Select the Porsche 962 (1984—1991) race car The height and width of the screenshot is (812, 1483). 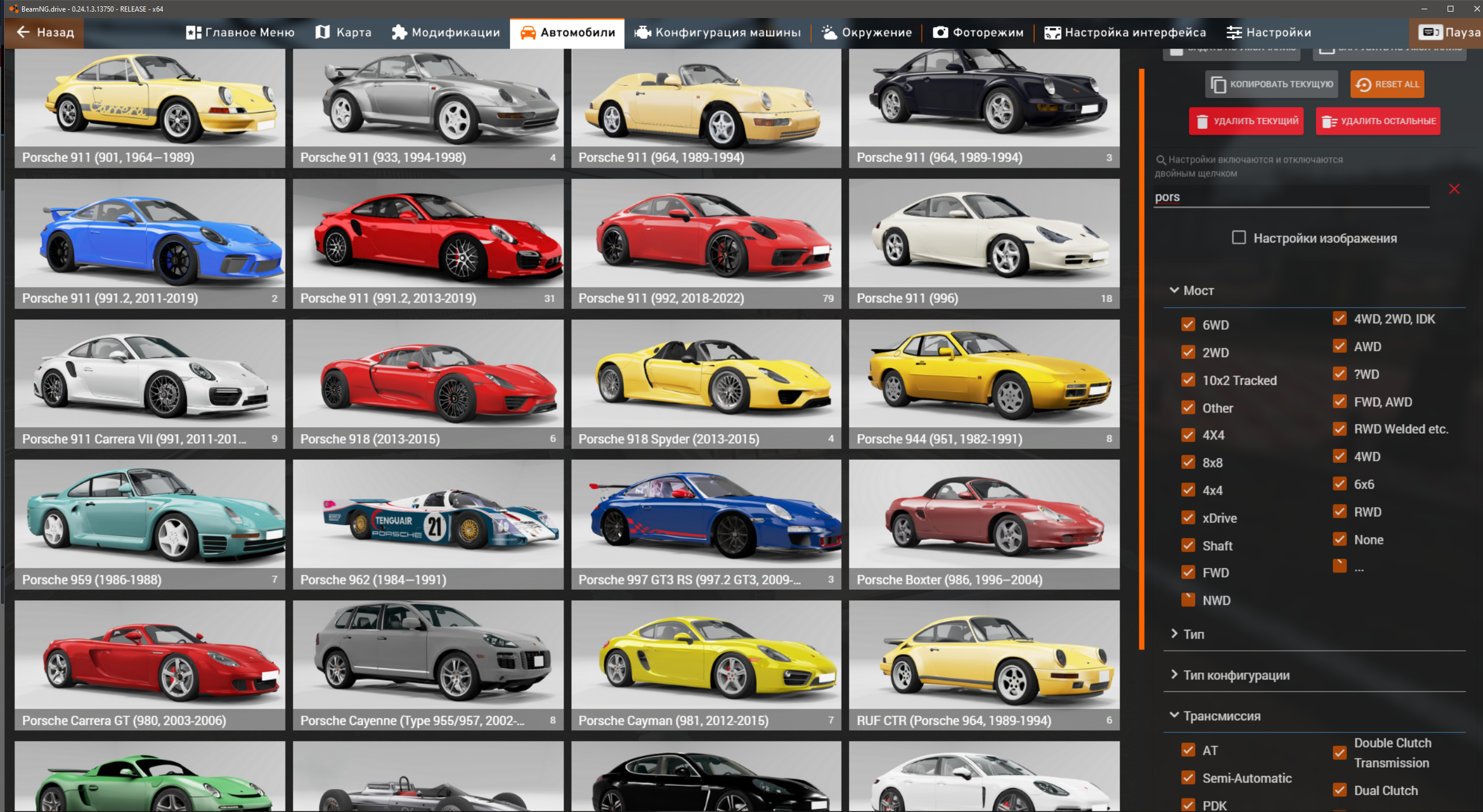point(428,525)
